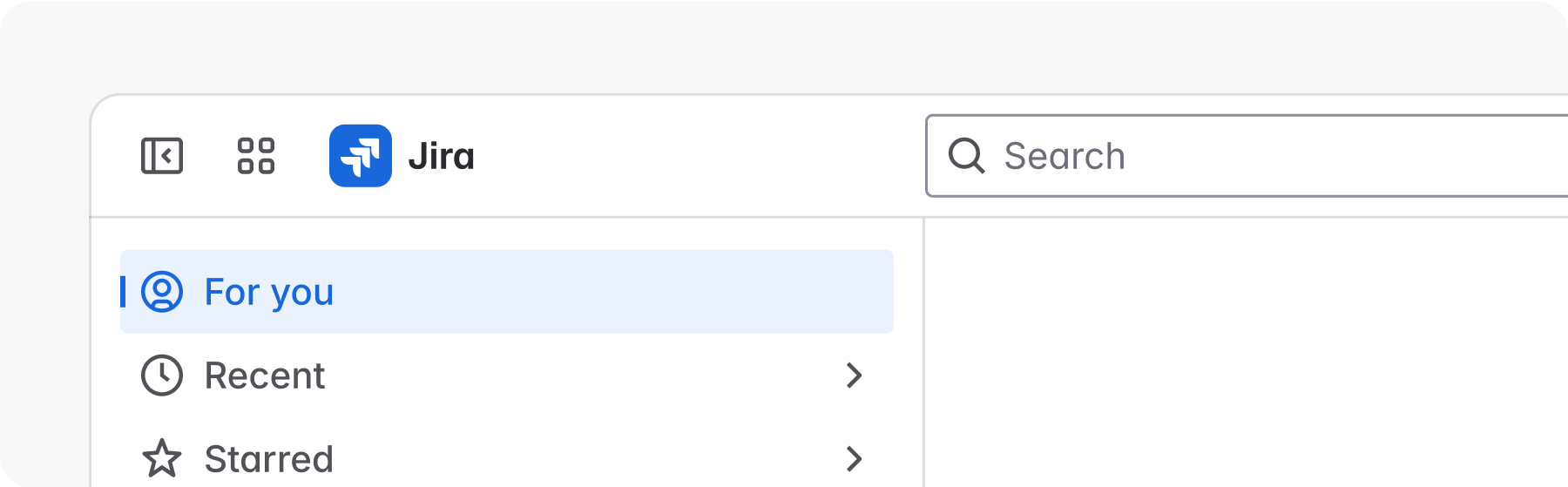The image size is (1568, 487).
Task: Select the For you label text
Action: point(268,292)
